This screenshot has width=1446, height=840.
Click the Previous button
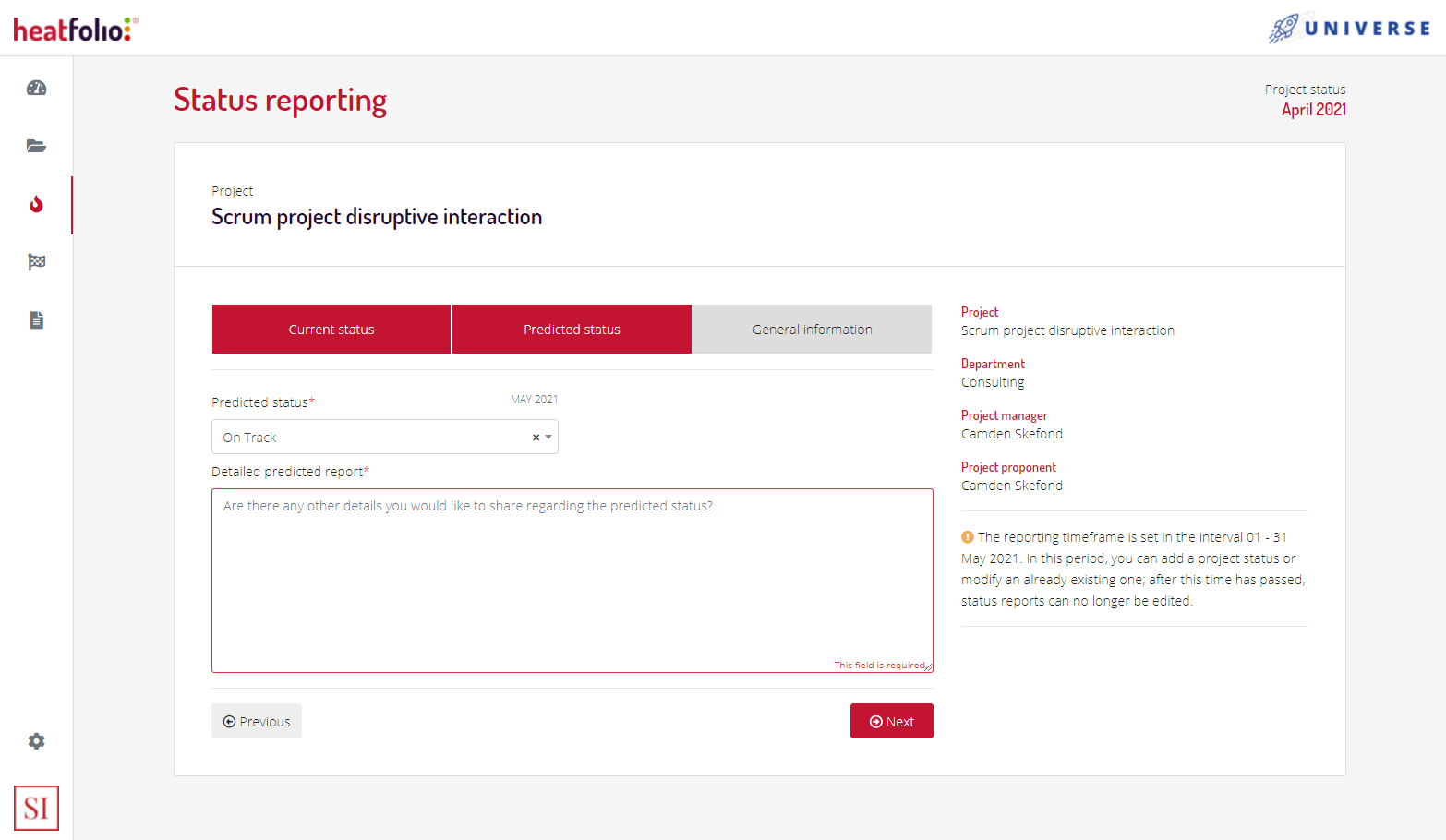click(x=256, y=721)
